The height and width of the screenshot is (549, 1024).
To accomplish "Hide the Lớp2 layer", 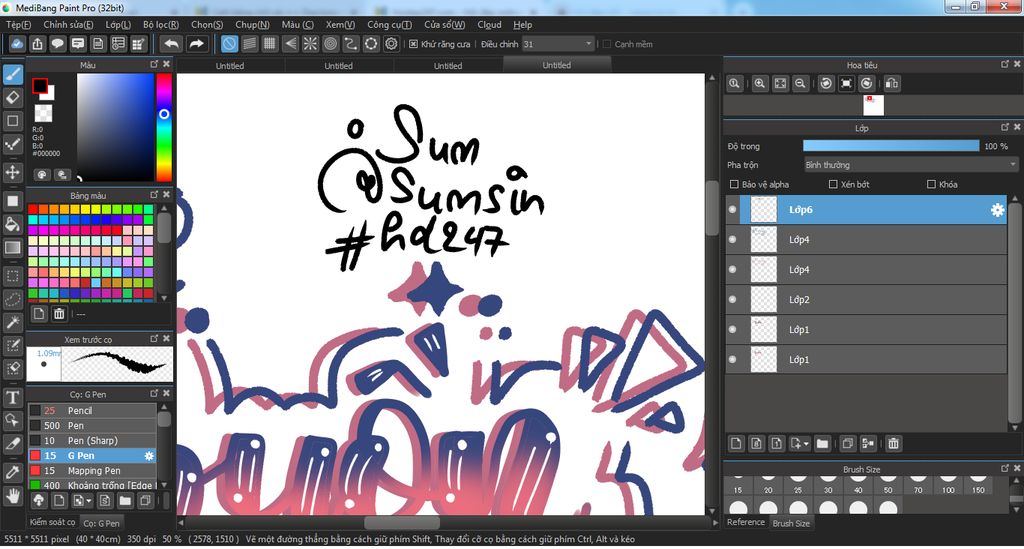I will [732, 300].
